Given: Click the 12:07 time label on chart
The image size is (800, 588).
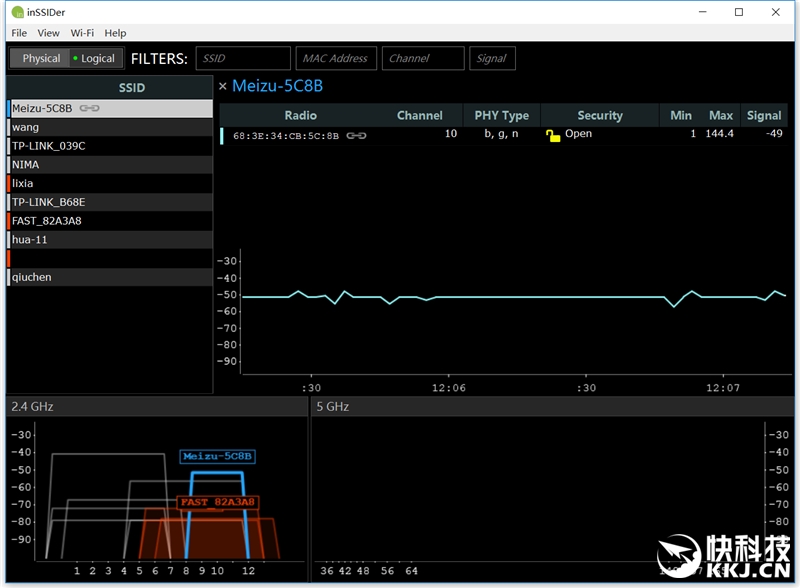Looking at the screenshot, I should [723, 388].
